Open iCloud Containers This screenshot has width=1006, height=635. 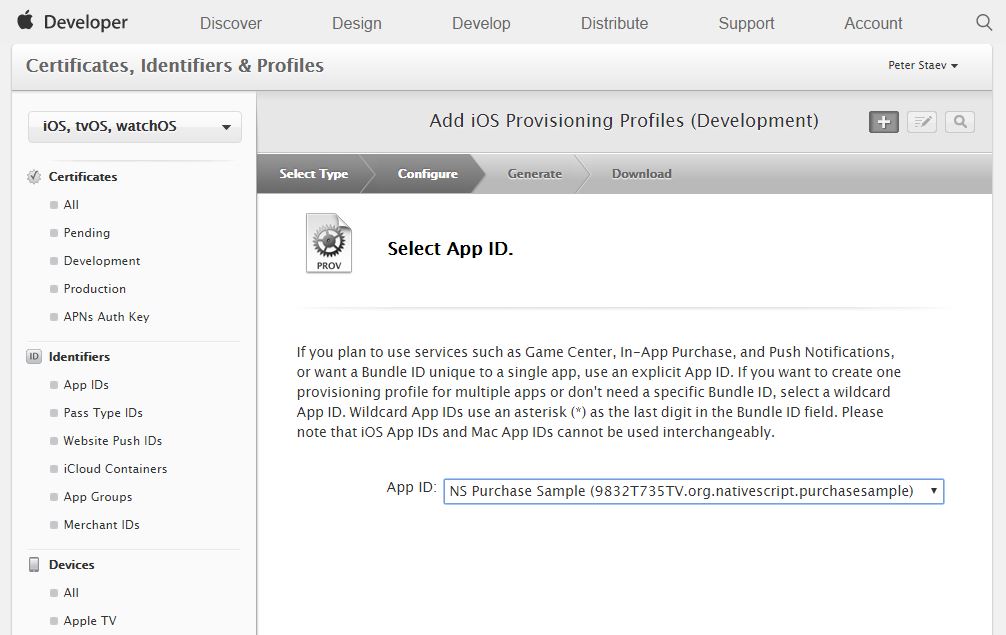[x=115, y=469]
